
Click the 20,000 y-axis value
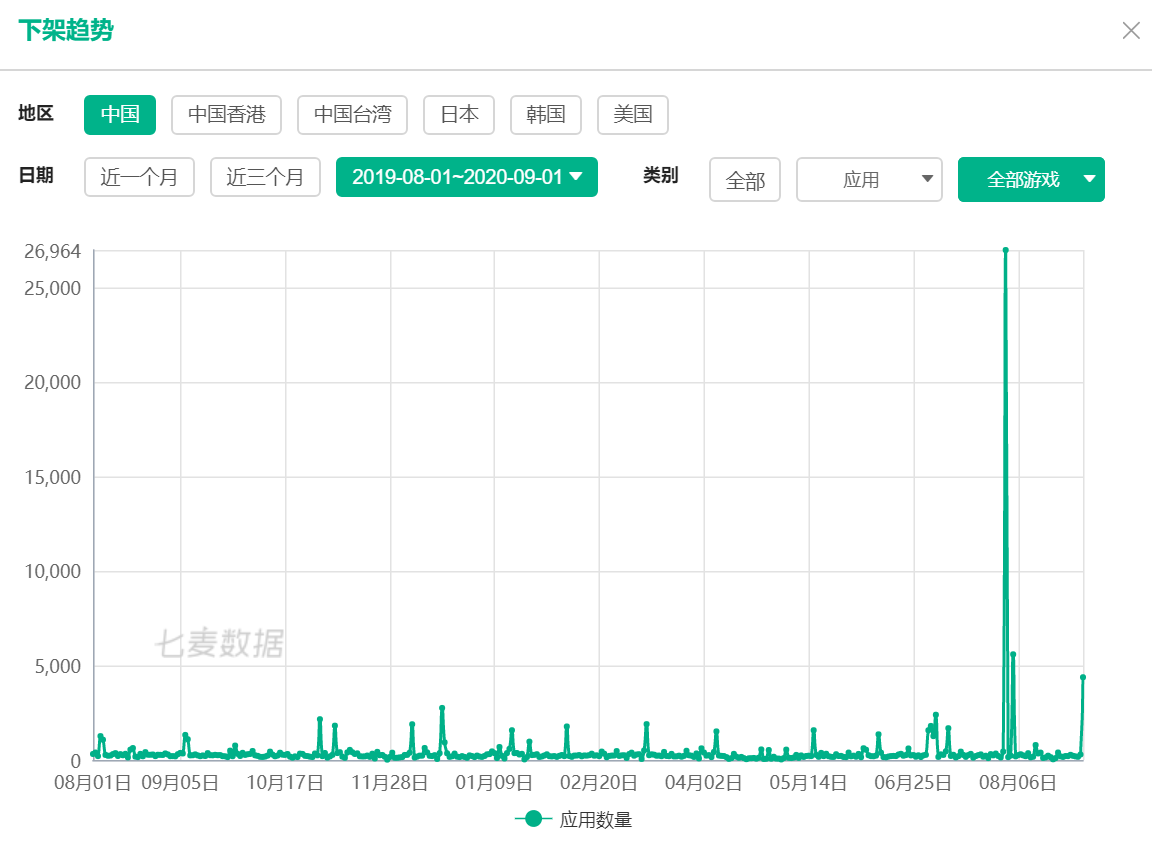coord(52,383)
